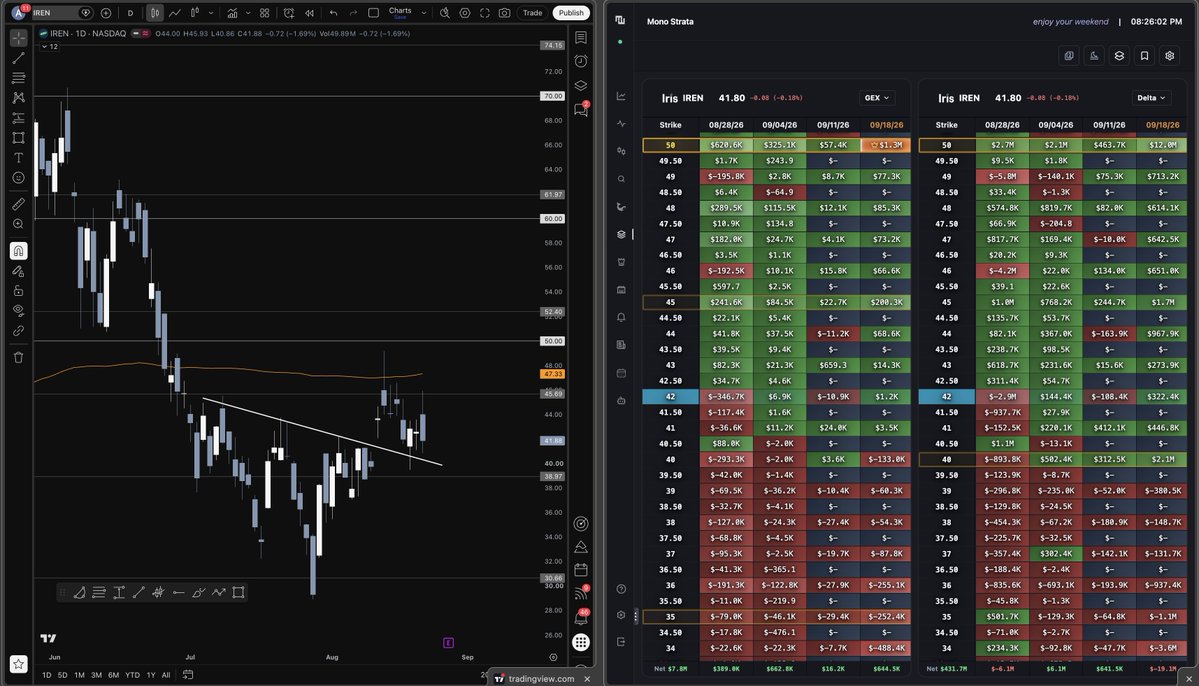Select the YTD time range
The image size is (1199, 686).
pyautogui.click(x=132, y=675)
